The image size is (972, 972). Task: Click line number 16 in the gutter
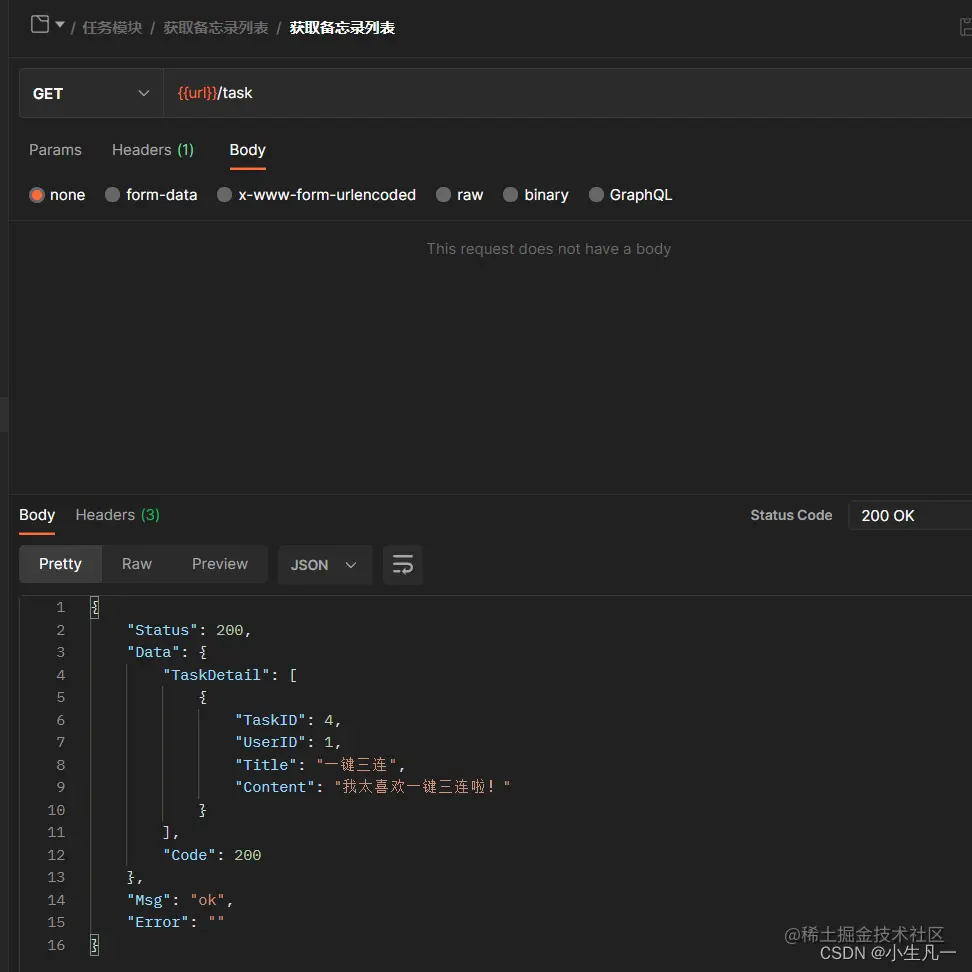(x=56, y=945)
